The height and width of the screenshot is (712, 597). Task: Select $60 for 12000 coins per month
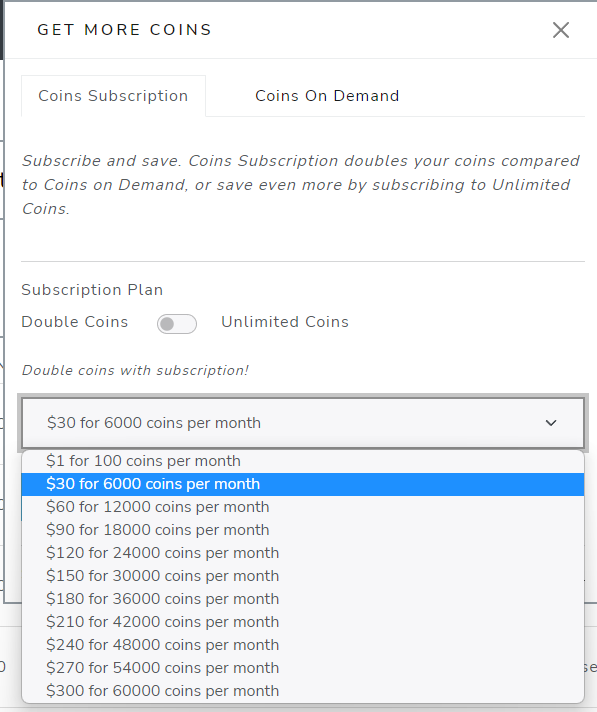(302, 507)
